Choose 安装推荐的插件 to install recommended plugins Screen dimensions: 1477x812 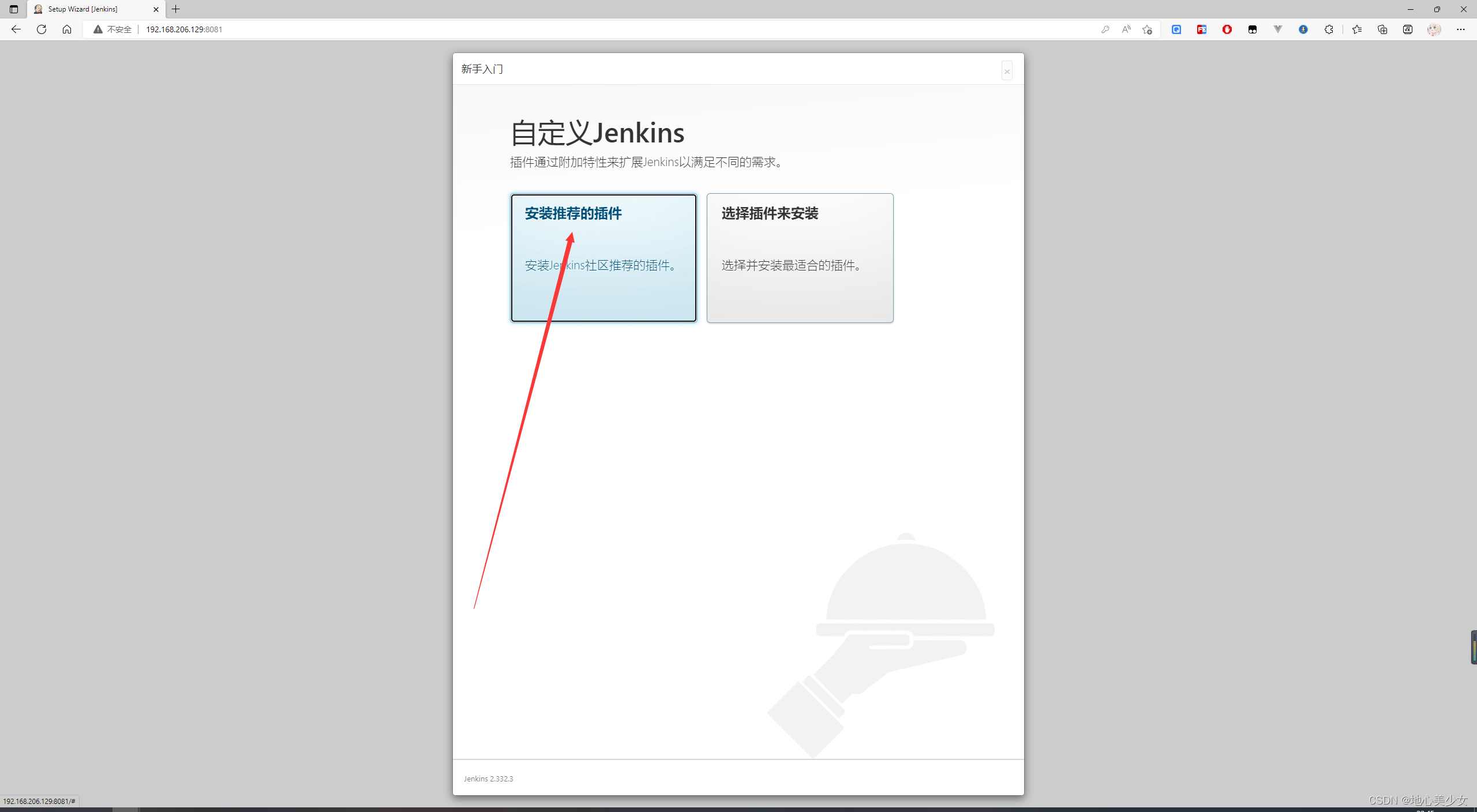tap(603, 257)
